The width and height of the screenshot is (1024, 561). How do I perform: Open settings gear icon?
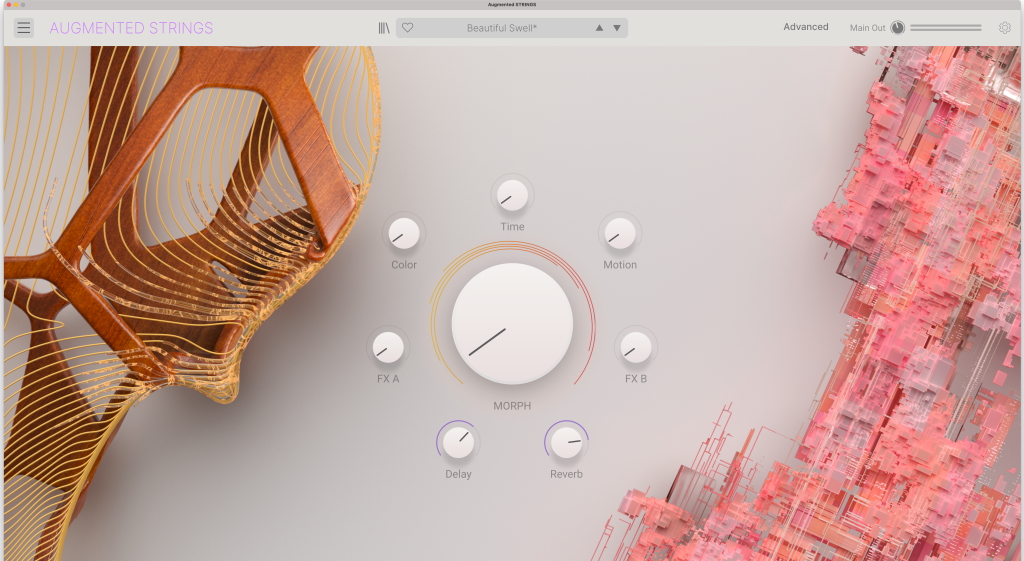click(1004, 27)
